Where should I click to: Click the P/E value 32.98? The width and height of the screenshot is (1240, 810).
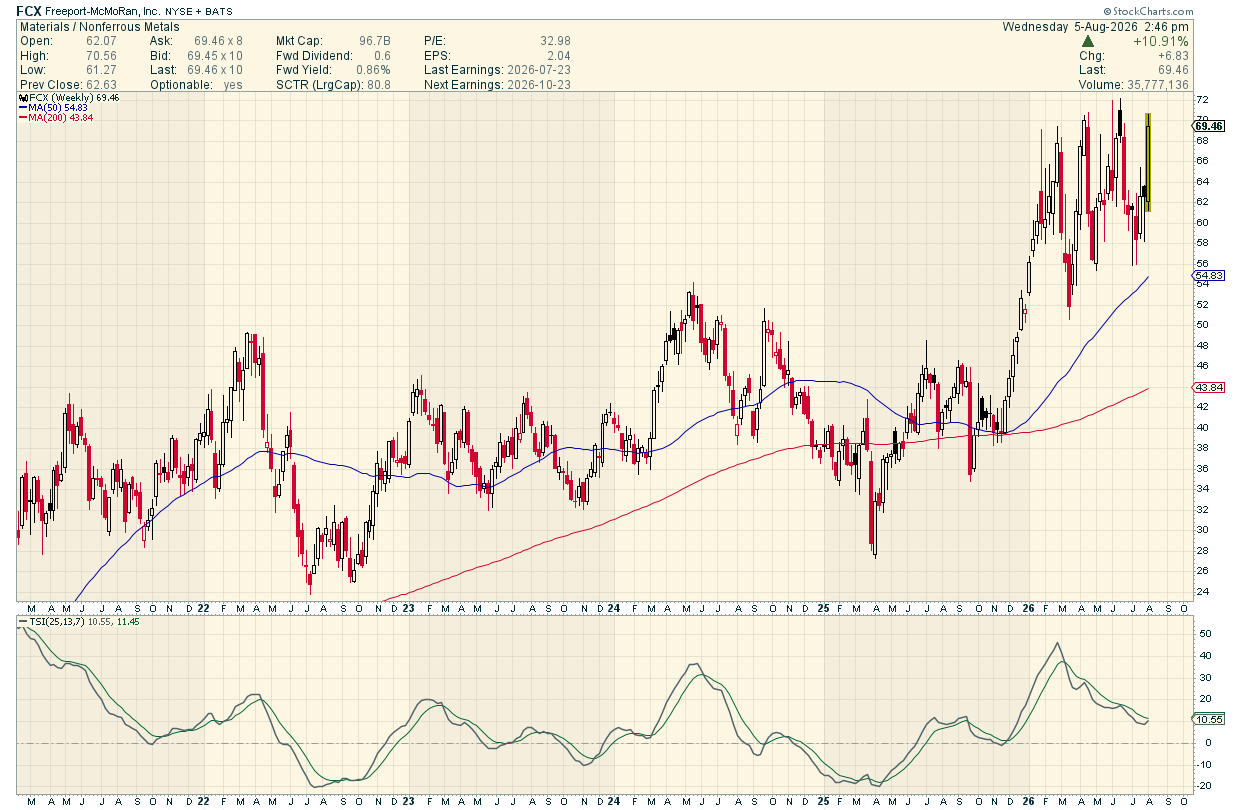(x=554, y=41)
